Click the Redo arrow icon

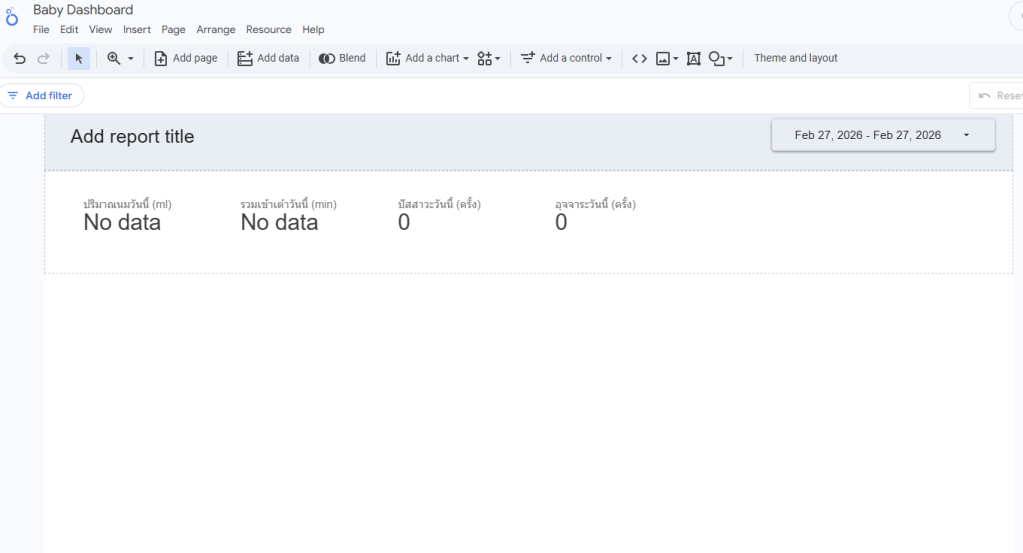[x=43, y=59]
